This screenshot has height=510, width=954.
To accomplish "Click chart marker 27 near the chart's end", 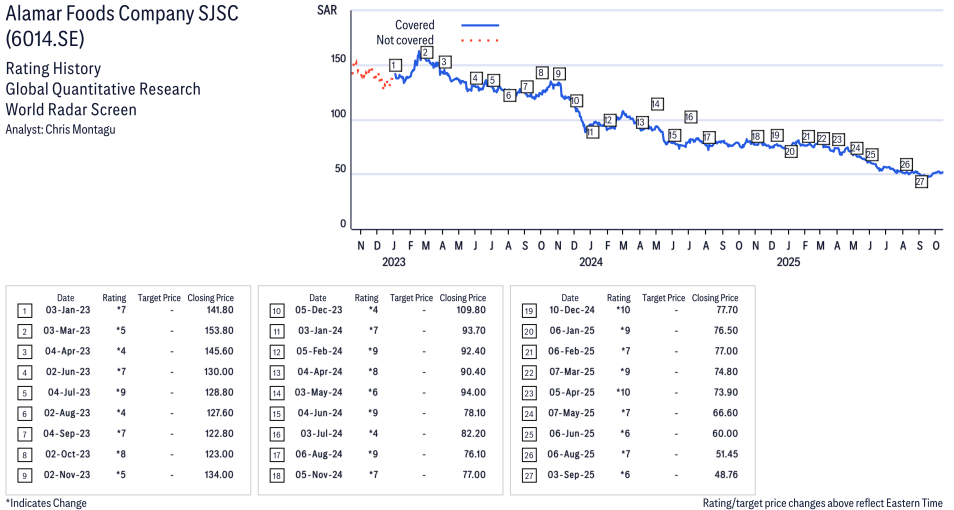I will (x=921, y=181).
